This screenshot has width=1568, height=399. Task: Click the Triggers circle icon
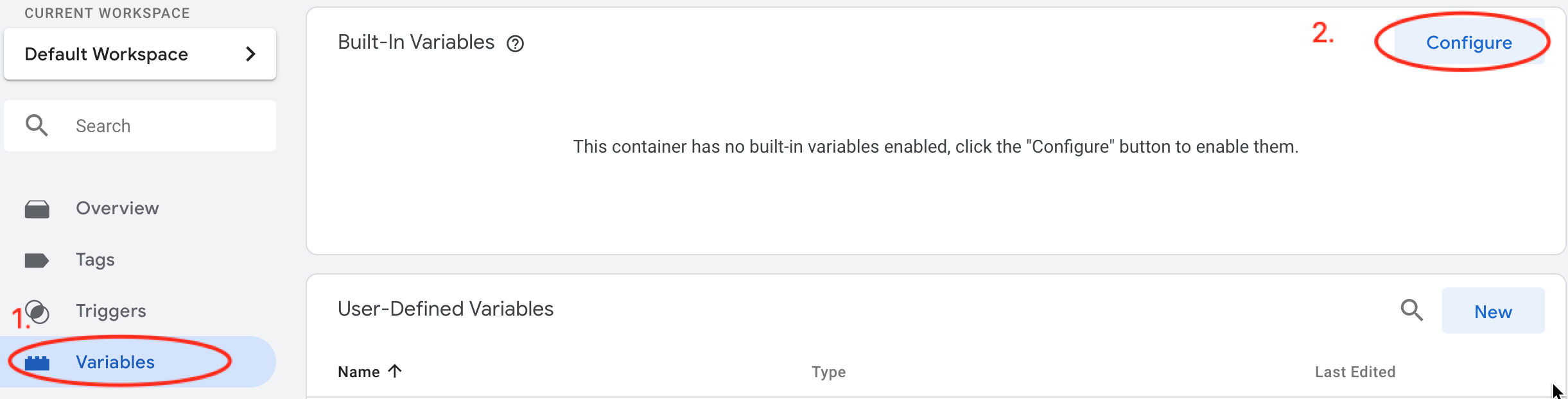(x=37, y=312)
